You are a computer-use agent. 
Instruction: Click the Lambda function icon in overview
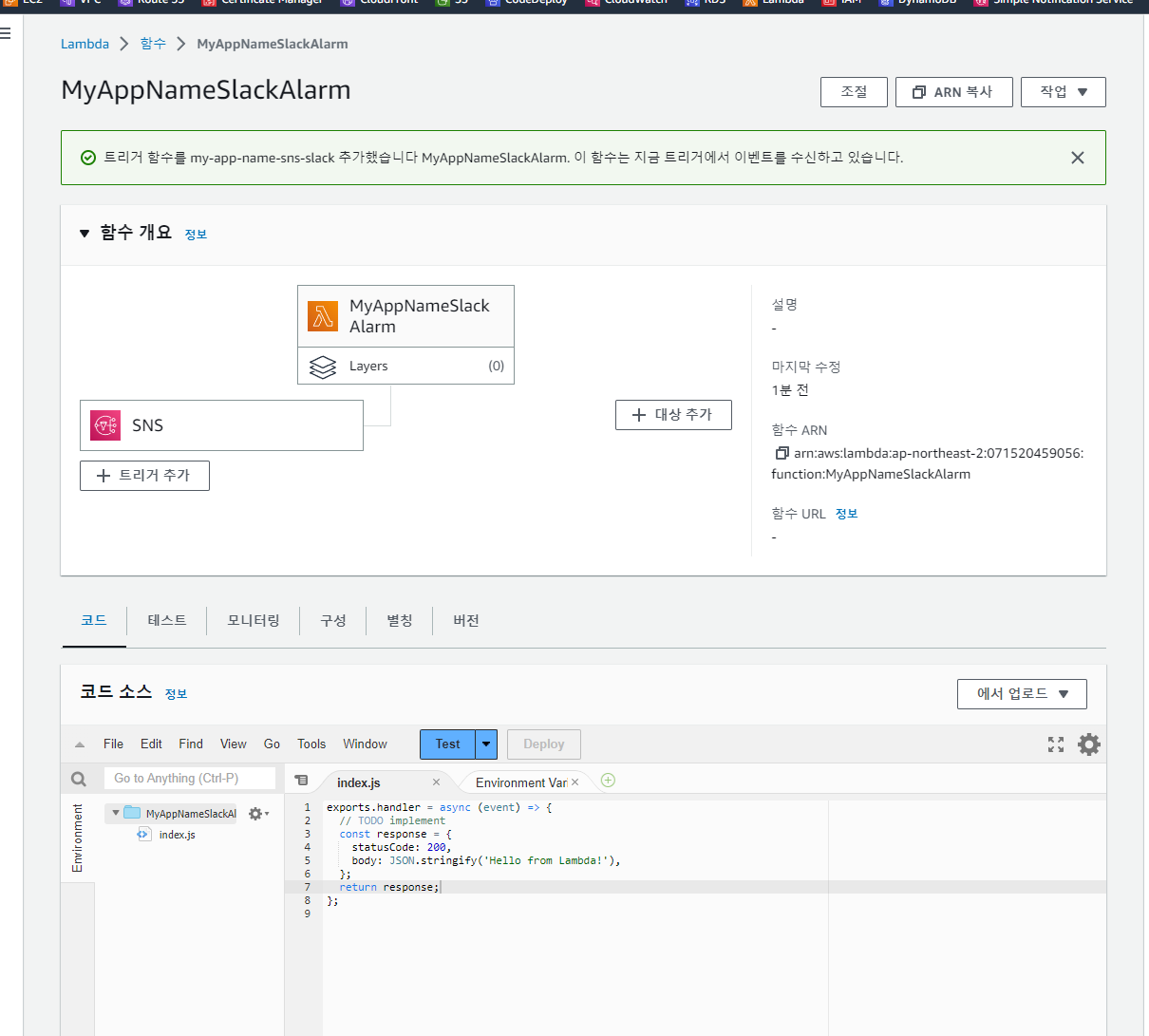[x=323, y=316]
